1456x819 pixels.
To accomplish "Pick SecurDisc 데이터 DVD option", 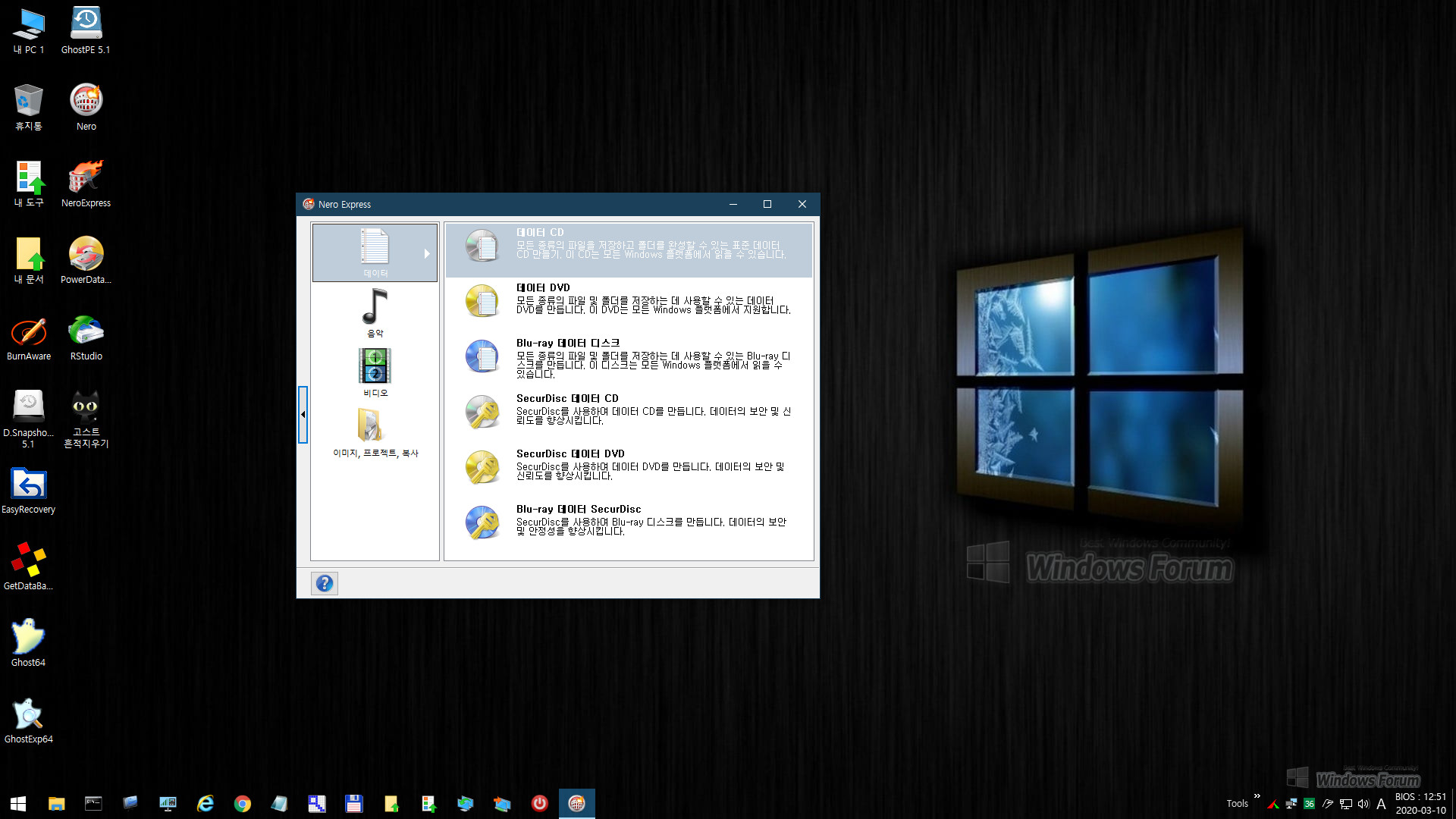I will [629, 471].
